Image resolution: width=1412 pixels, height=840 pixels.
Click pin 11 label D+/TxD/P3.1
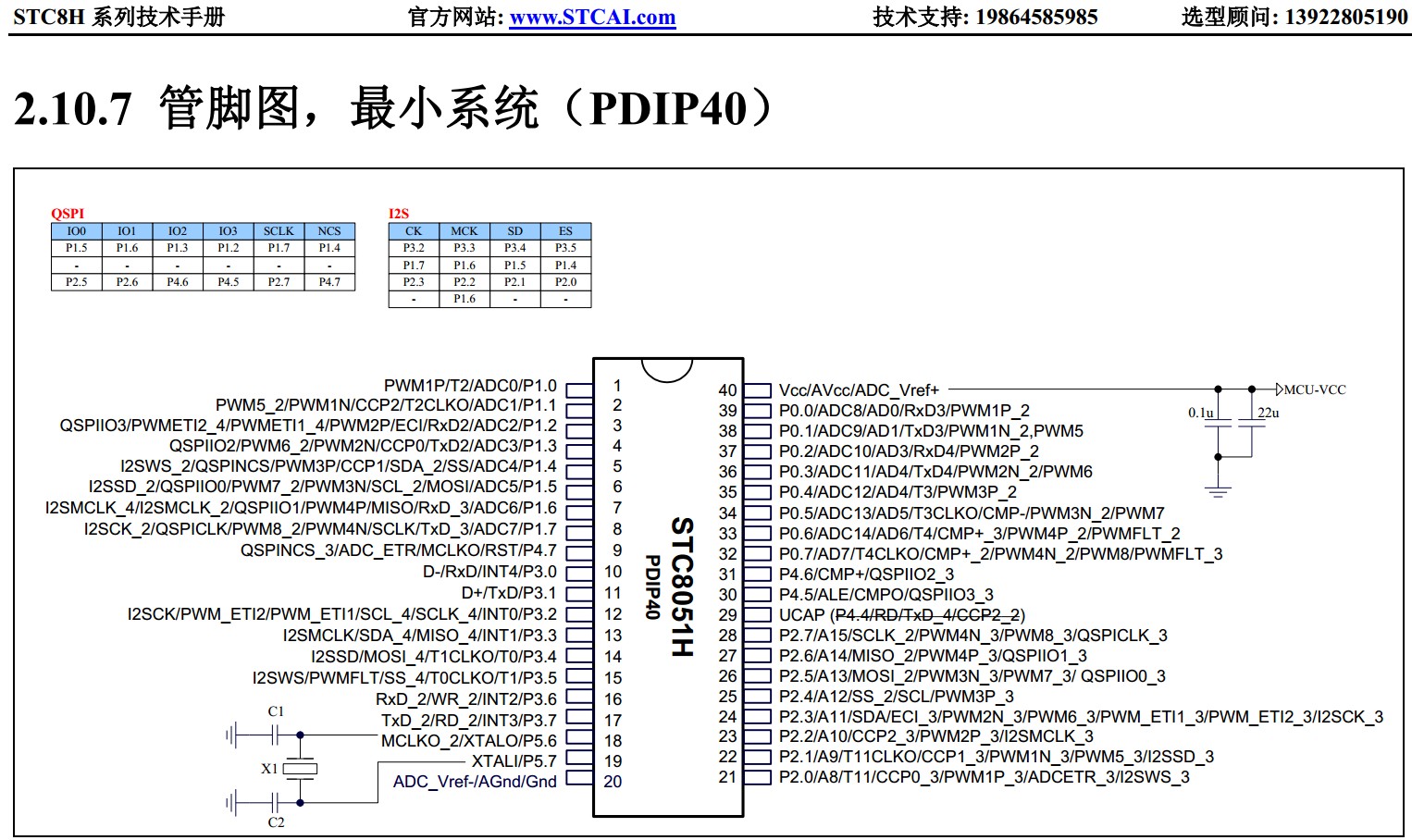pos(509,593)
